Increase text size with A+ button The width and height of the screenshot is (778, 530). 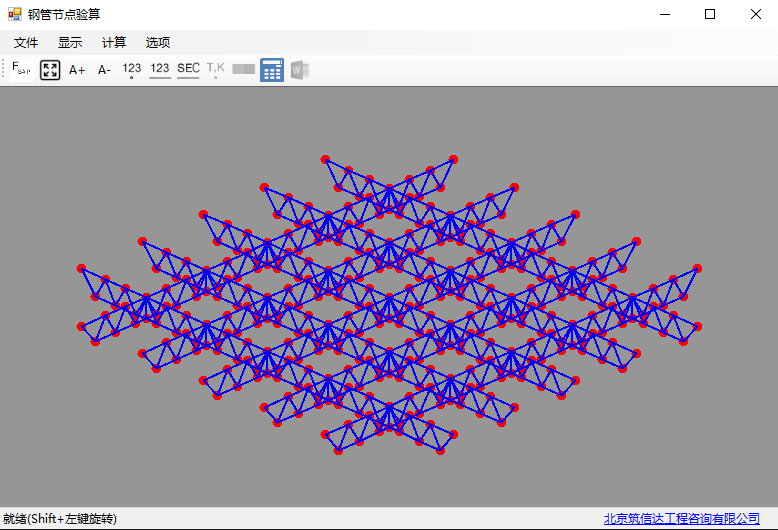pos(77,70)
